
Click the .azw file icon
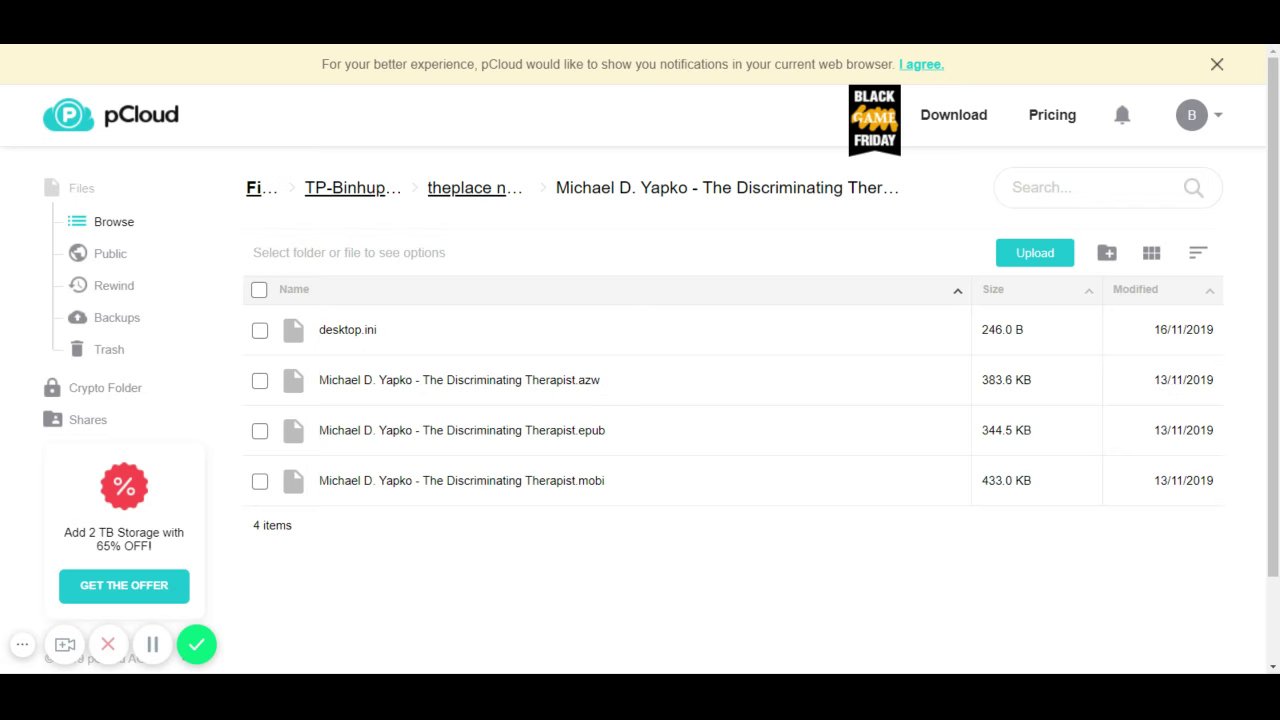[x=293, y=380]
